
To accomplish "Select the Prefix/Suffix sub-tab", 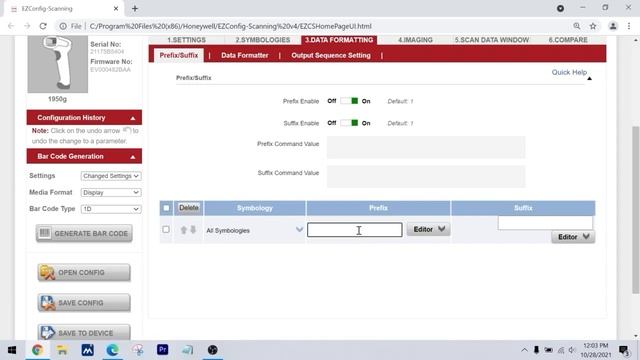I will click(179, 55).
